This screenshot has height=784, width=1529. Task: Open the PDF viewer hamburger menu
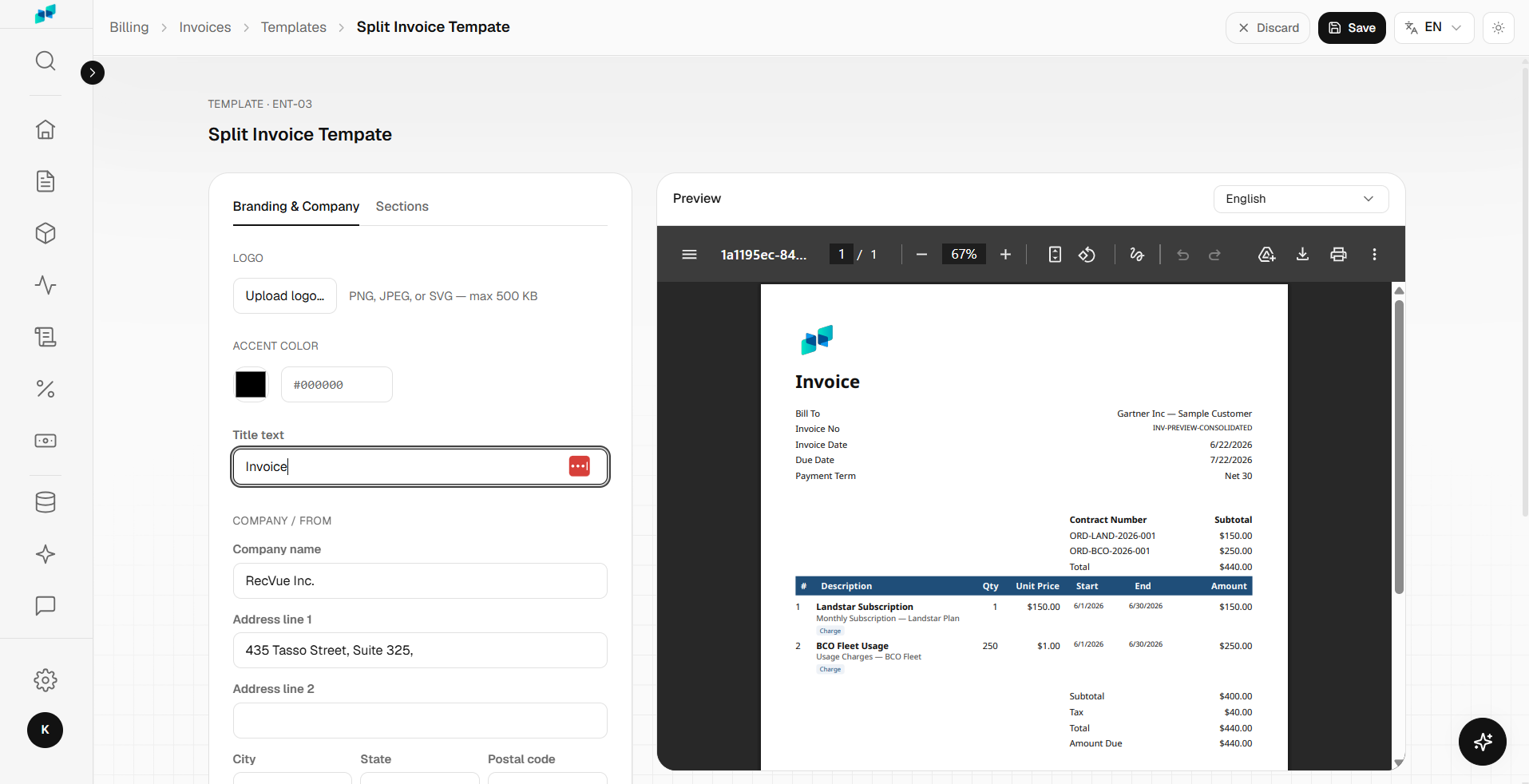point(689,255)
